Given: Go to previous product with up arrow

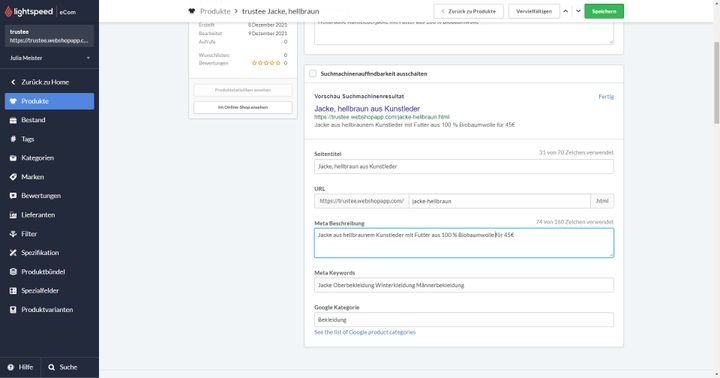Looking at the screenshot, I should pos(566,11).
